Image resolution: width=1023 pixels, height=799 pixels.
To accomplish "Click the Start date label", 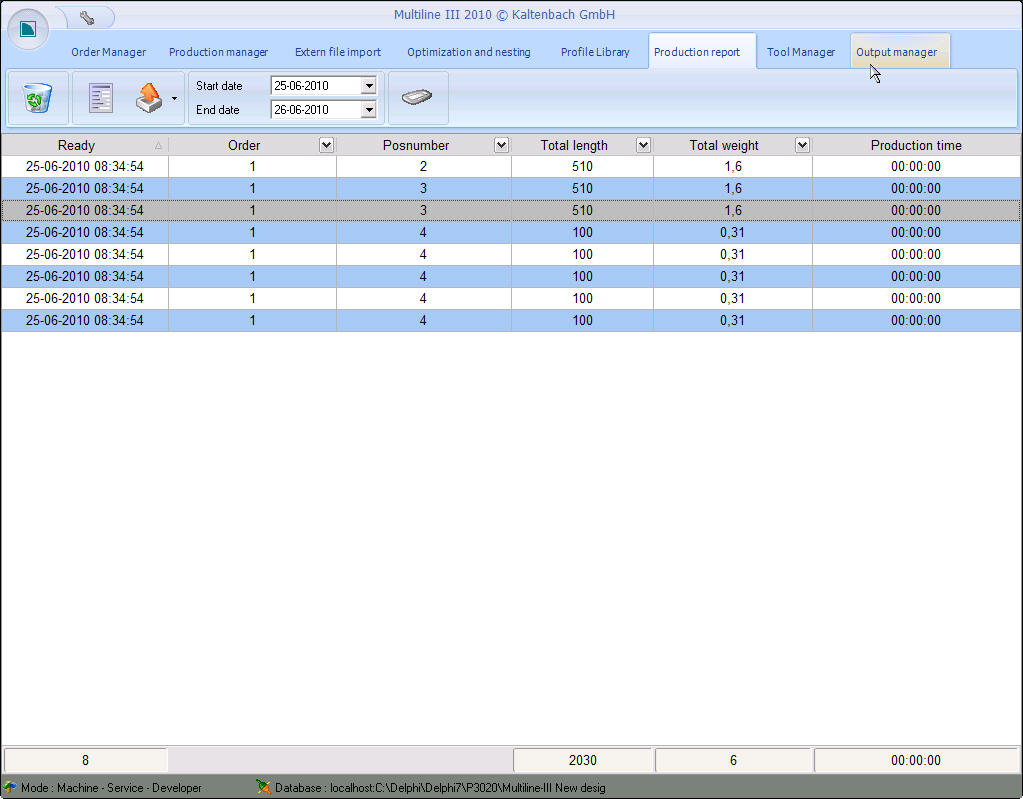I will (219, 85).
